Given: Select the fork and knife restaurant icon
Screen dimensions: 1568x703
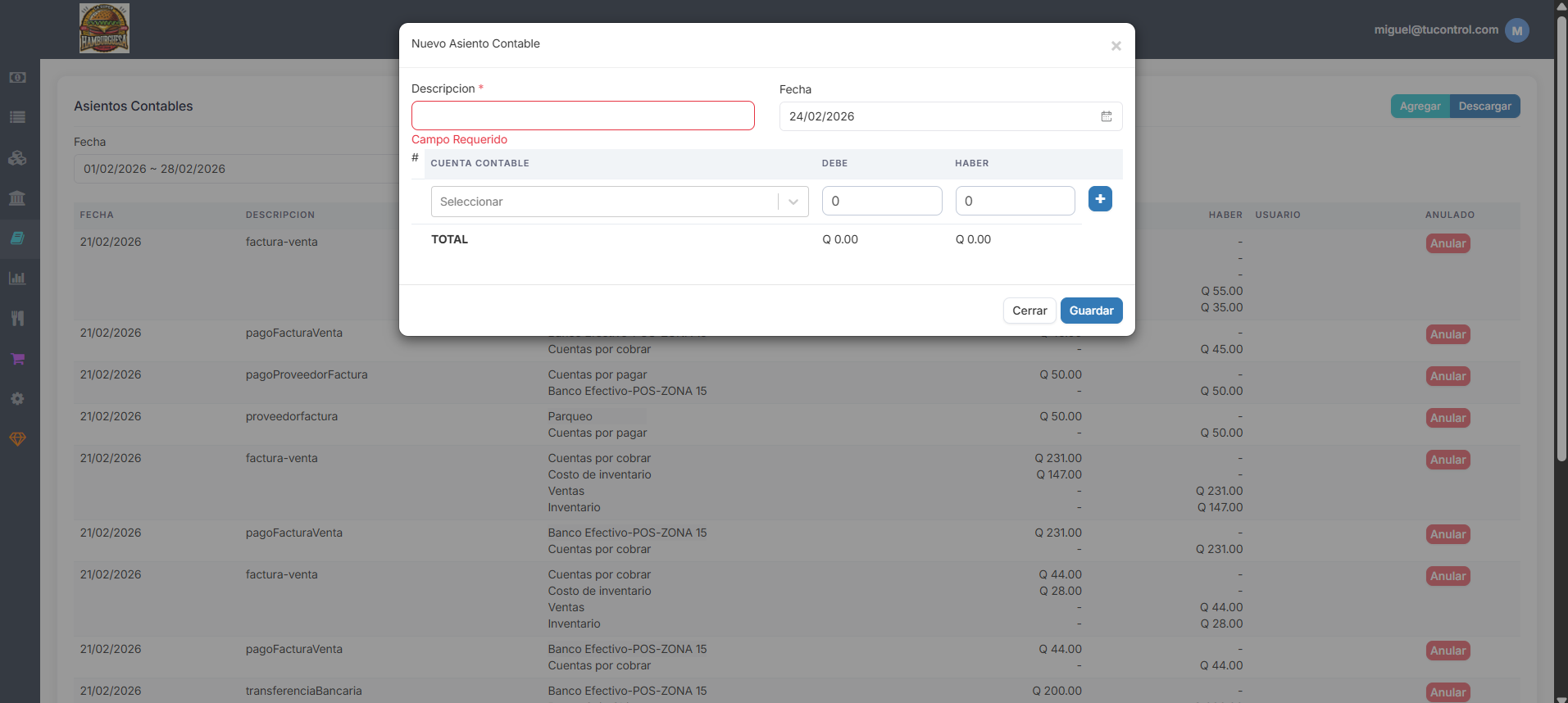Looking at the screenshot, I should pyautogui.click(x=17, y=318).
